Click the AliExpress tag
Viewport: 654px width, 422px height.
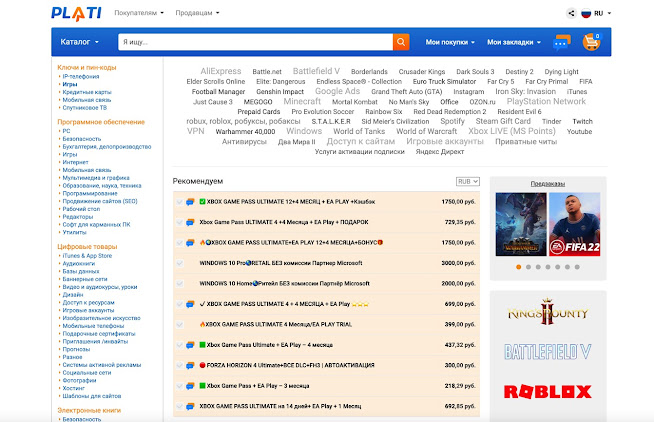pos(221,71)
